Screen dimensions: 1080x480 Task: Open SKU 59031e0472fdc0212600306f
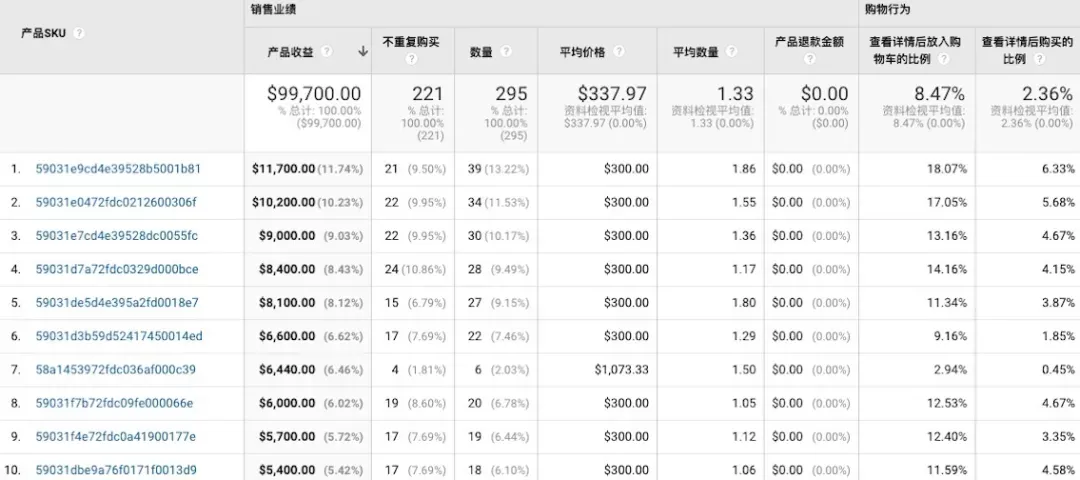(x=116, y=202)
